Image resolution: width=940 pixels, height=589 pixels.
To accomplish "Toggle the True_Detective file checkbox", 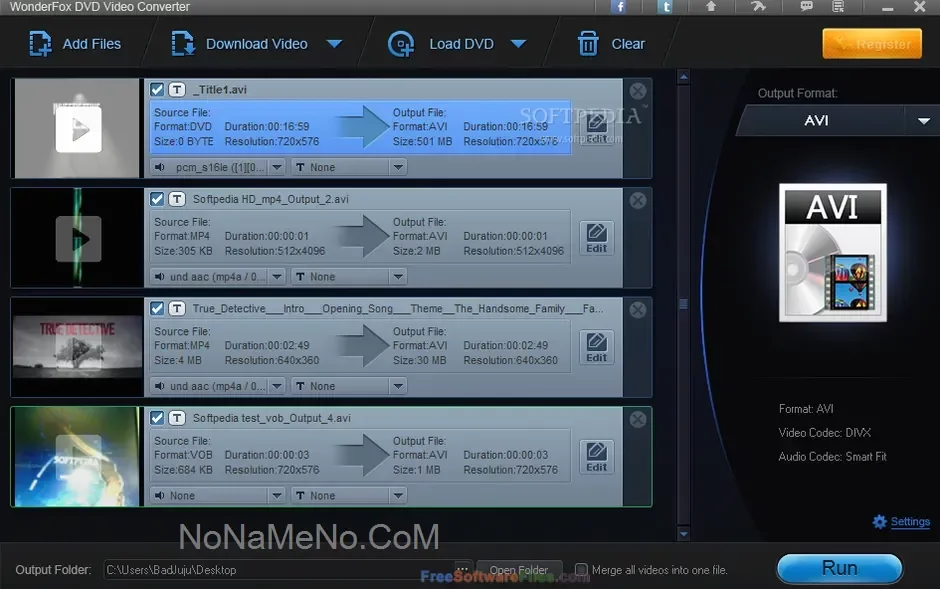I will 157,309.
